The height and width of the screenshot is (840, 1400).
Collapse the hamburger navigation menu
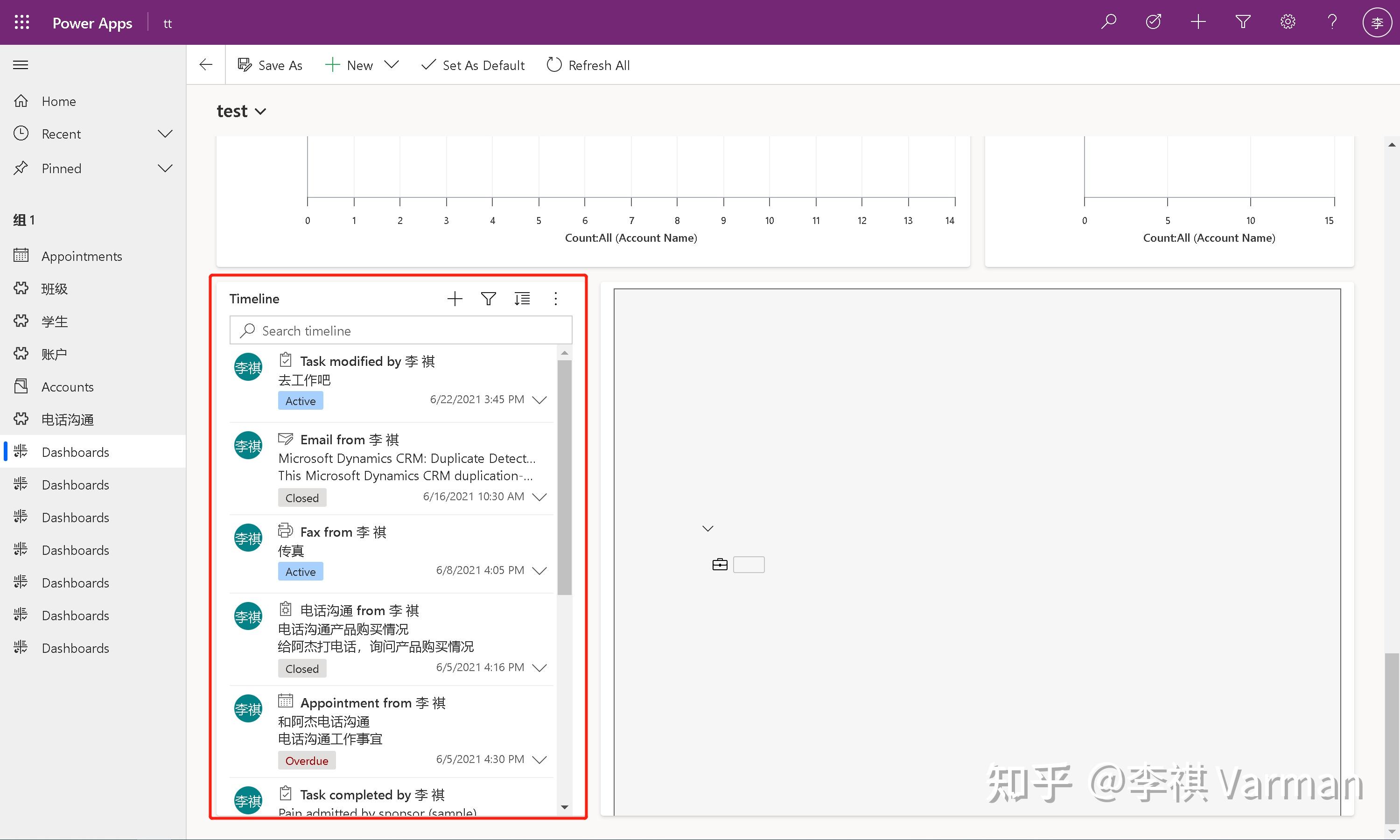click(21, 65)
